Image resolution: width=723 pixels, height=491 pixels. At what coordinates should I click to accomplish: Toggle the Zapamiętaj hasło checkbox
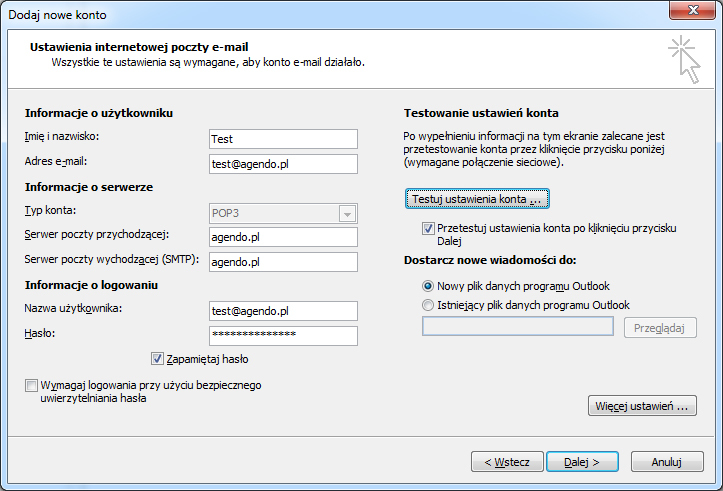click(157, 359)
